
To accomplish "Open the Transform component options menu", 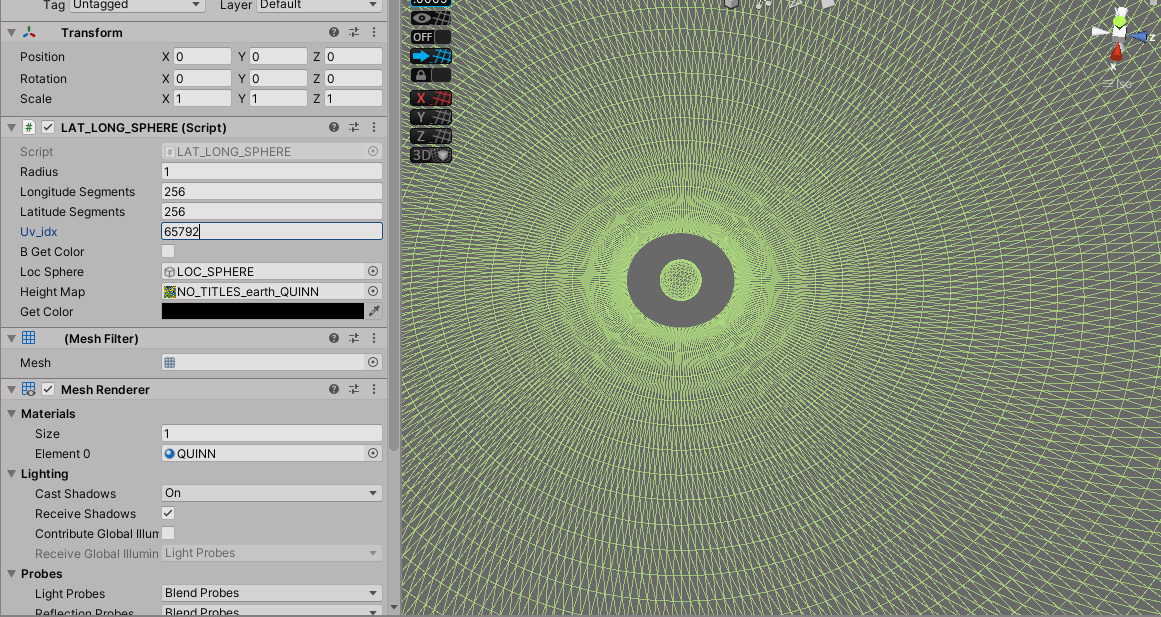I will pos(374,32).
